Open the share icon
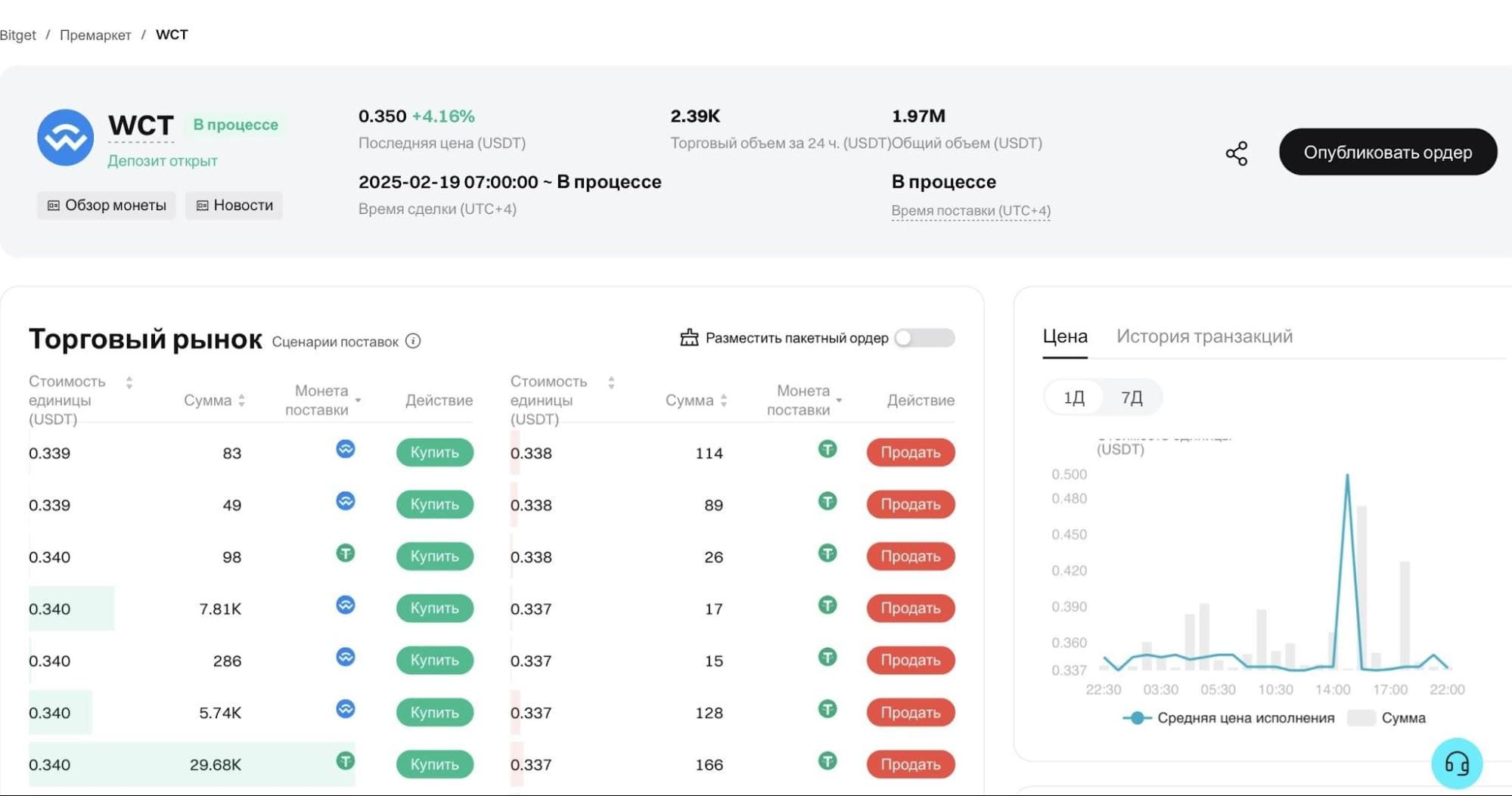The image size is (1512, 796). pyautogui.click(x=1237, y=153)
